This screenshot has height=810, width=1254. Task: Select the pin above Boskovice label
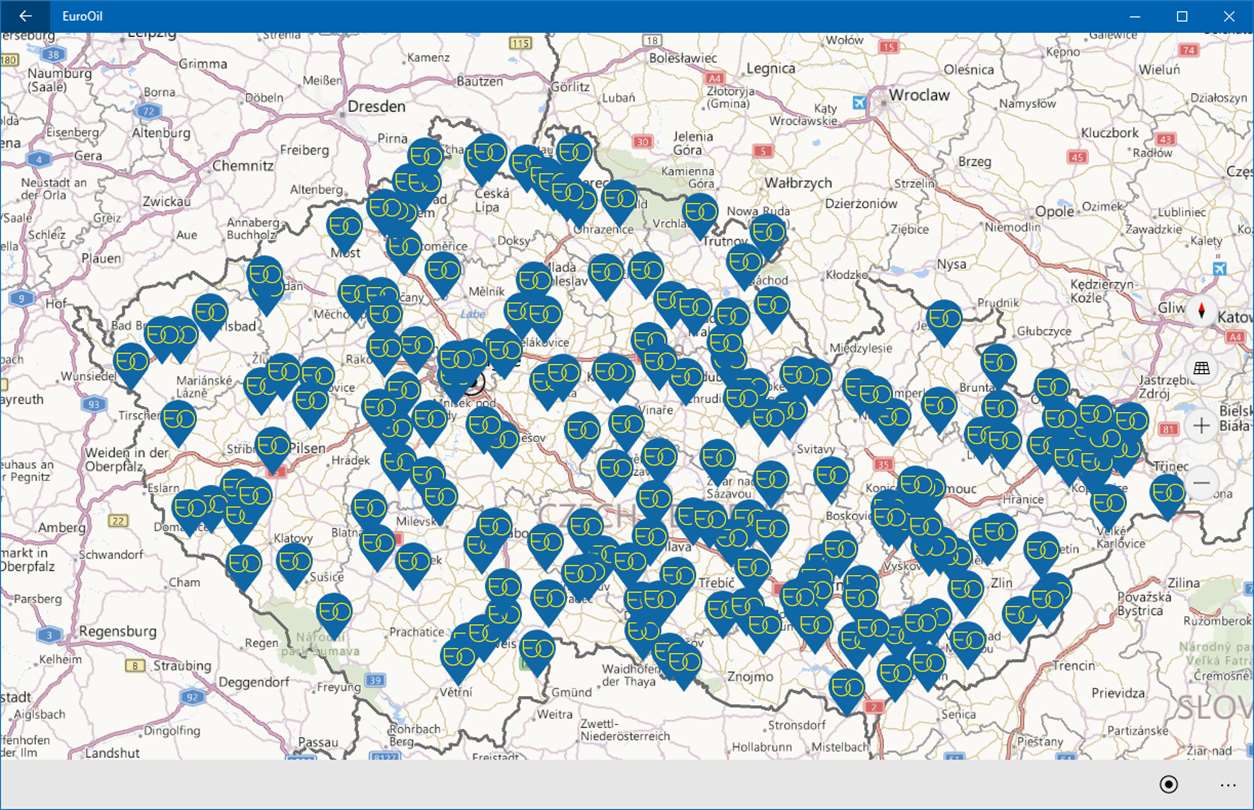click(x=832, y=478)
